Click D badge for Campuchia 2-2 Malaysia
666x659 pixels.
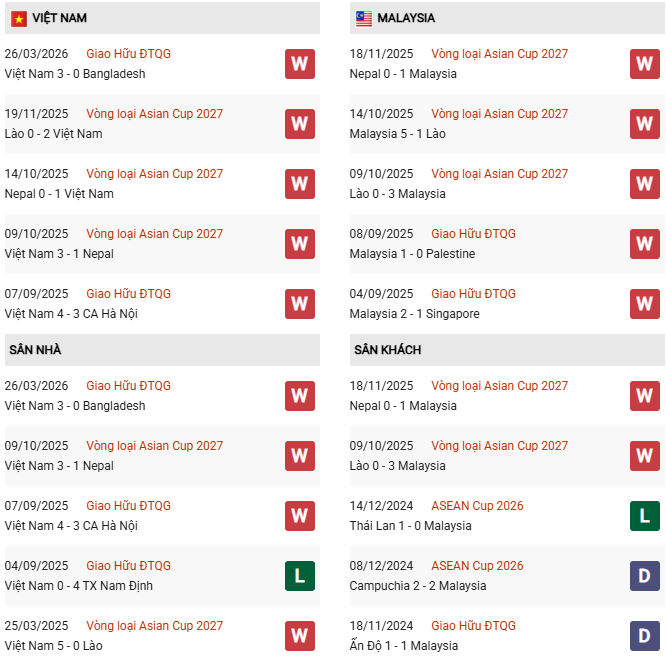[x=644, y=576]
